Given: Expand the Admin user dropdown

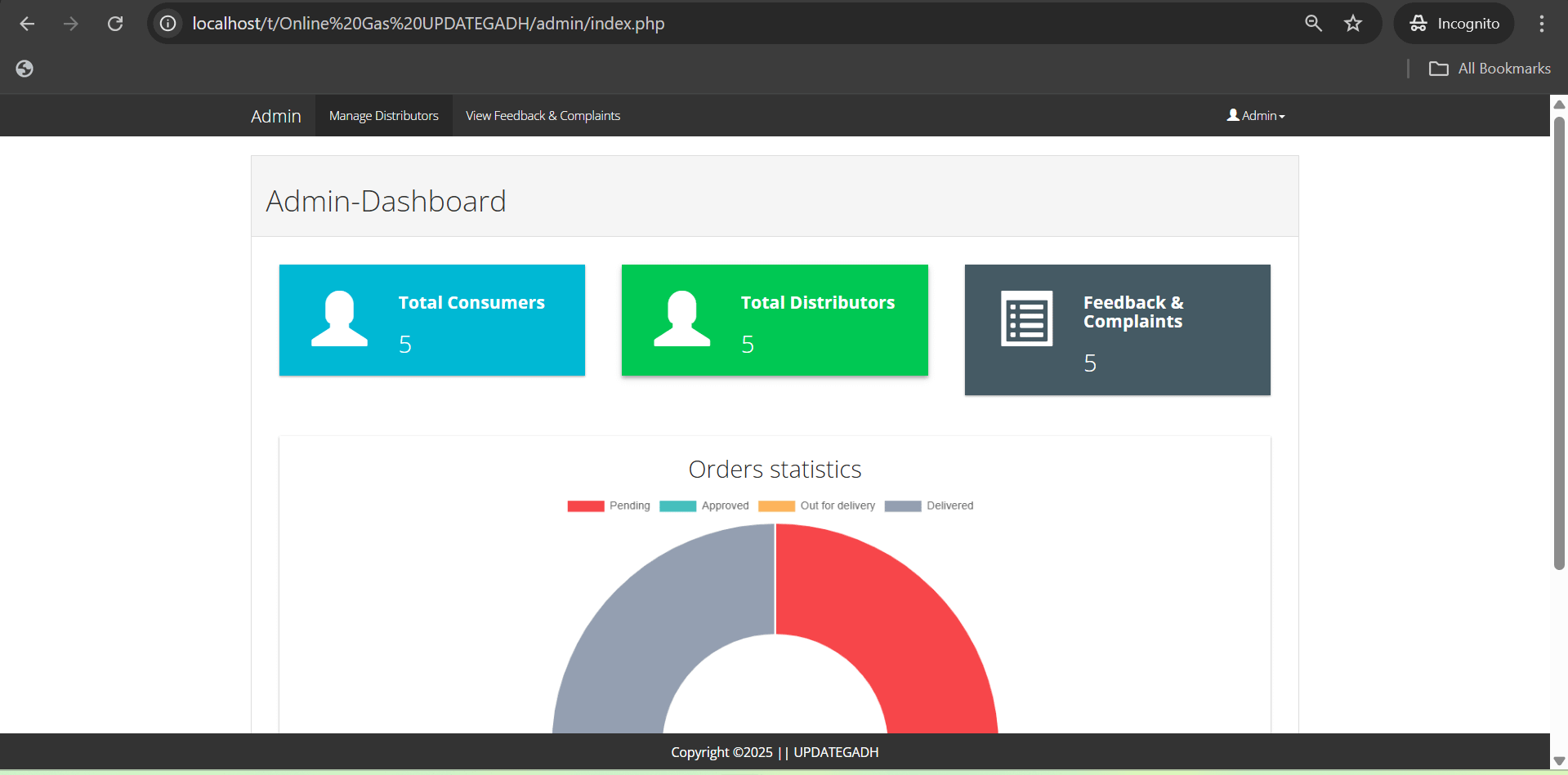Looking at the screenshot, I should pos(1256,116).
